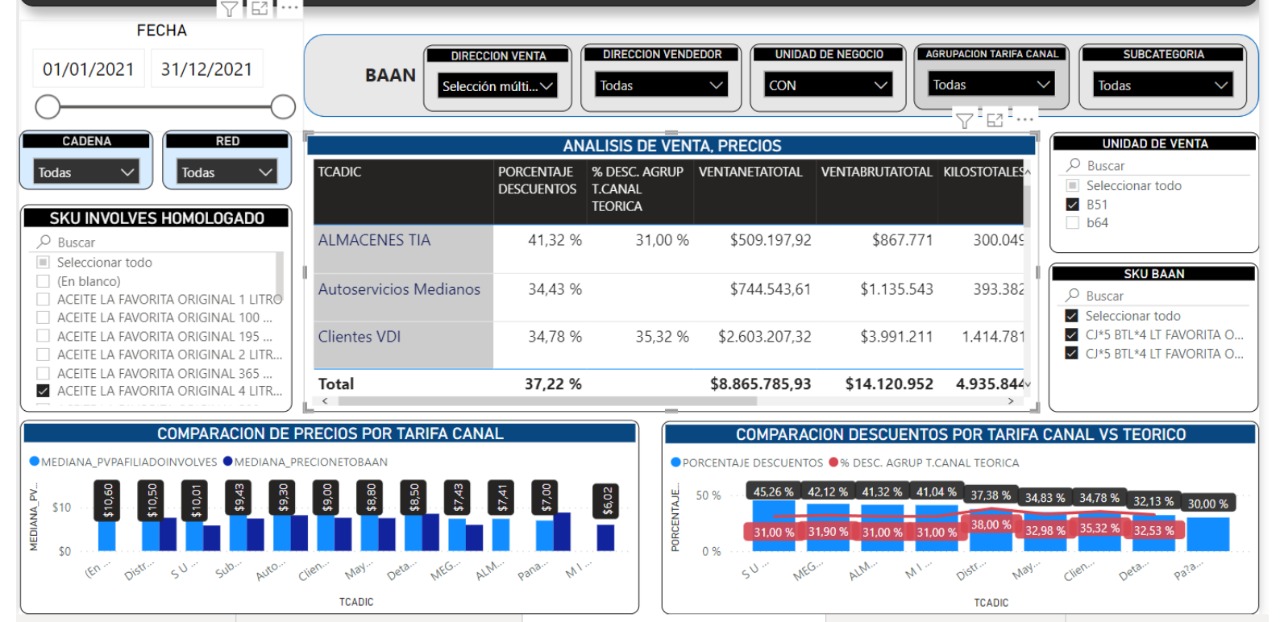Click the start handle of the FECHA slider

(47, 107)
